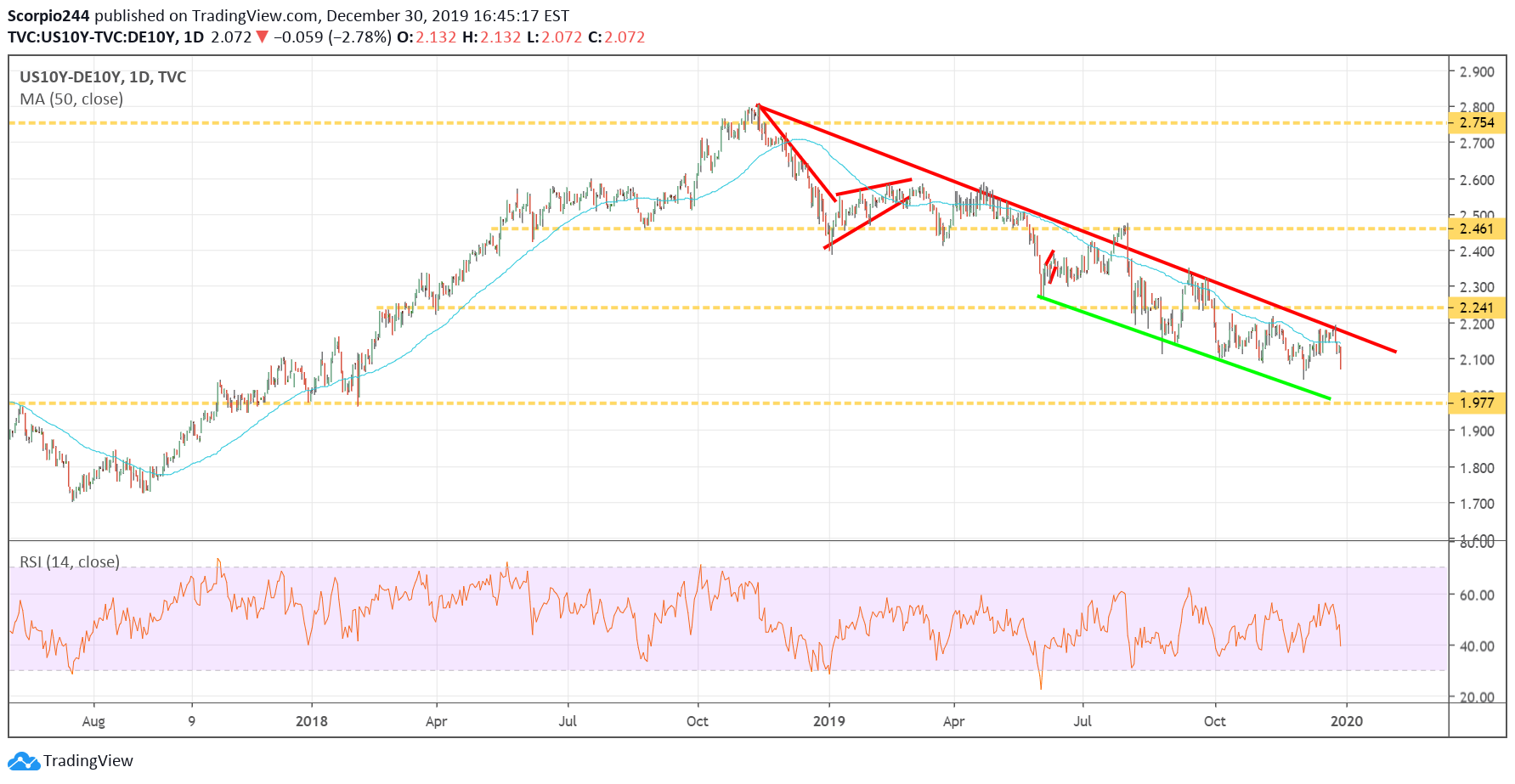Open the TradingView wordmark link
1515x784 pixels.
pos(88,761)
